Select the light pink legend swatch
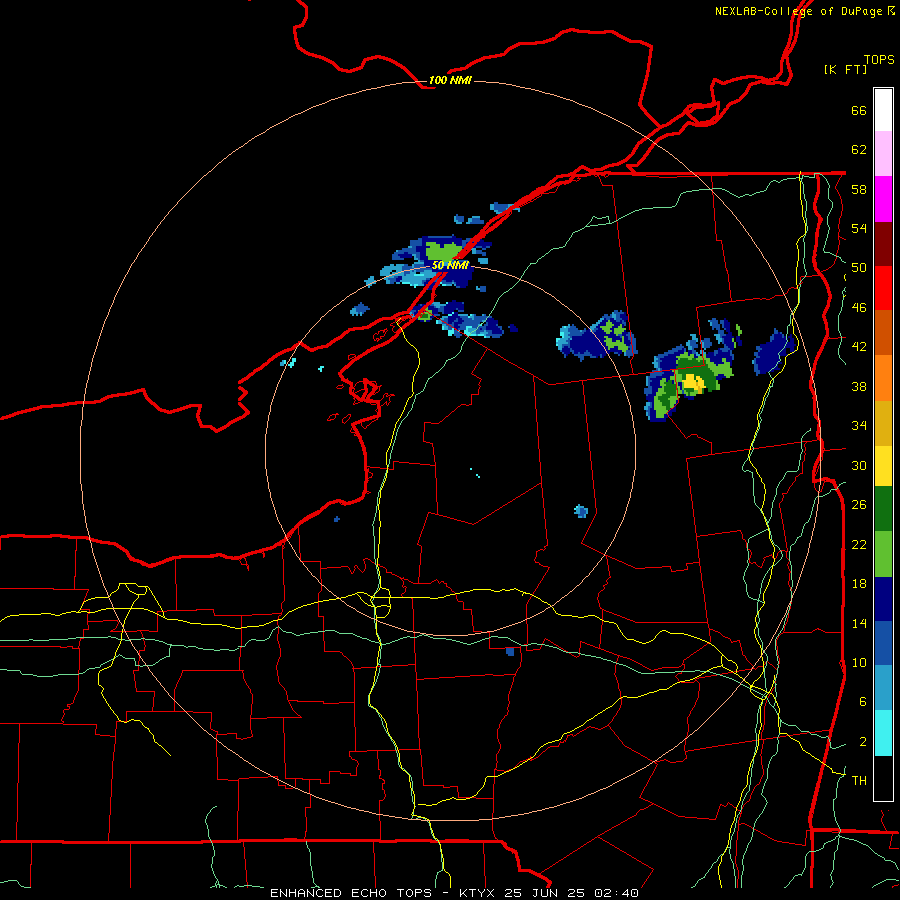 tap(883, 153)
